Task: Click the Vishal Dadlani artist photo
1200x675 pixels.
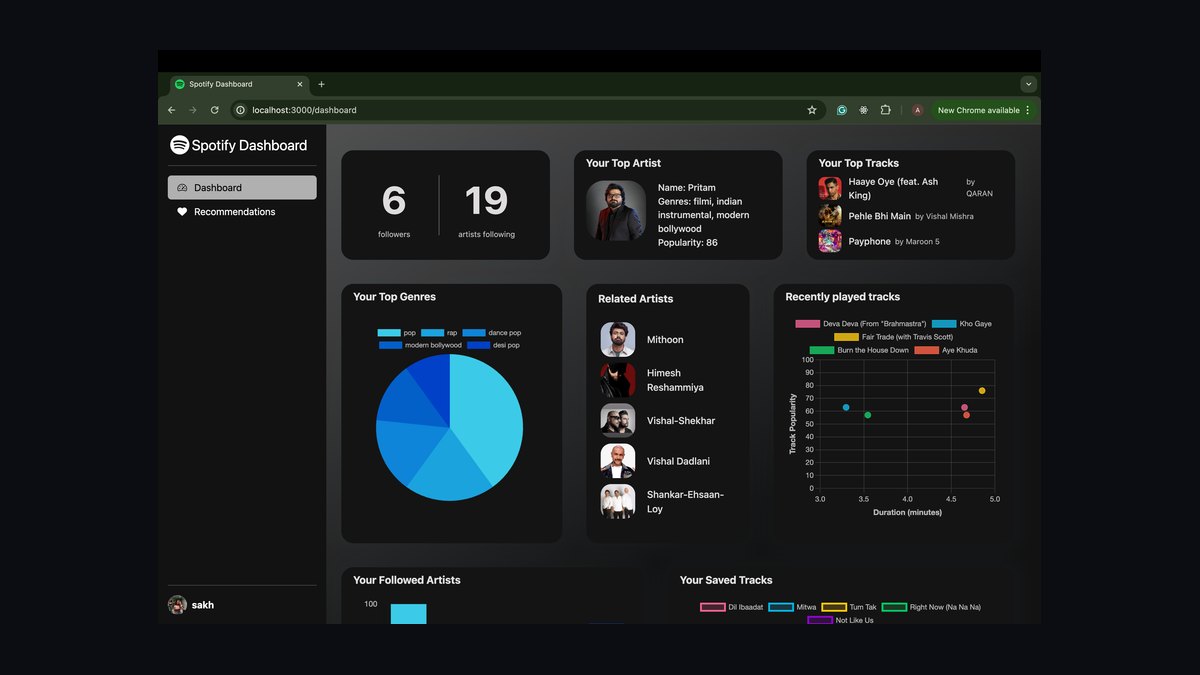Action: click(618, 461)
